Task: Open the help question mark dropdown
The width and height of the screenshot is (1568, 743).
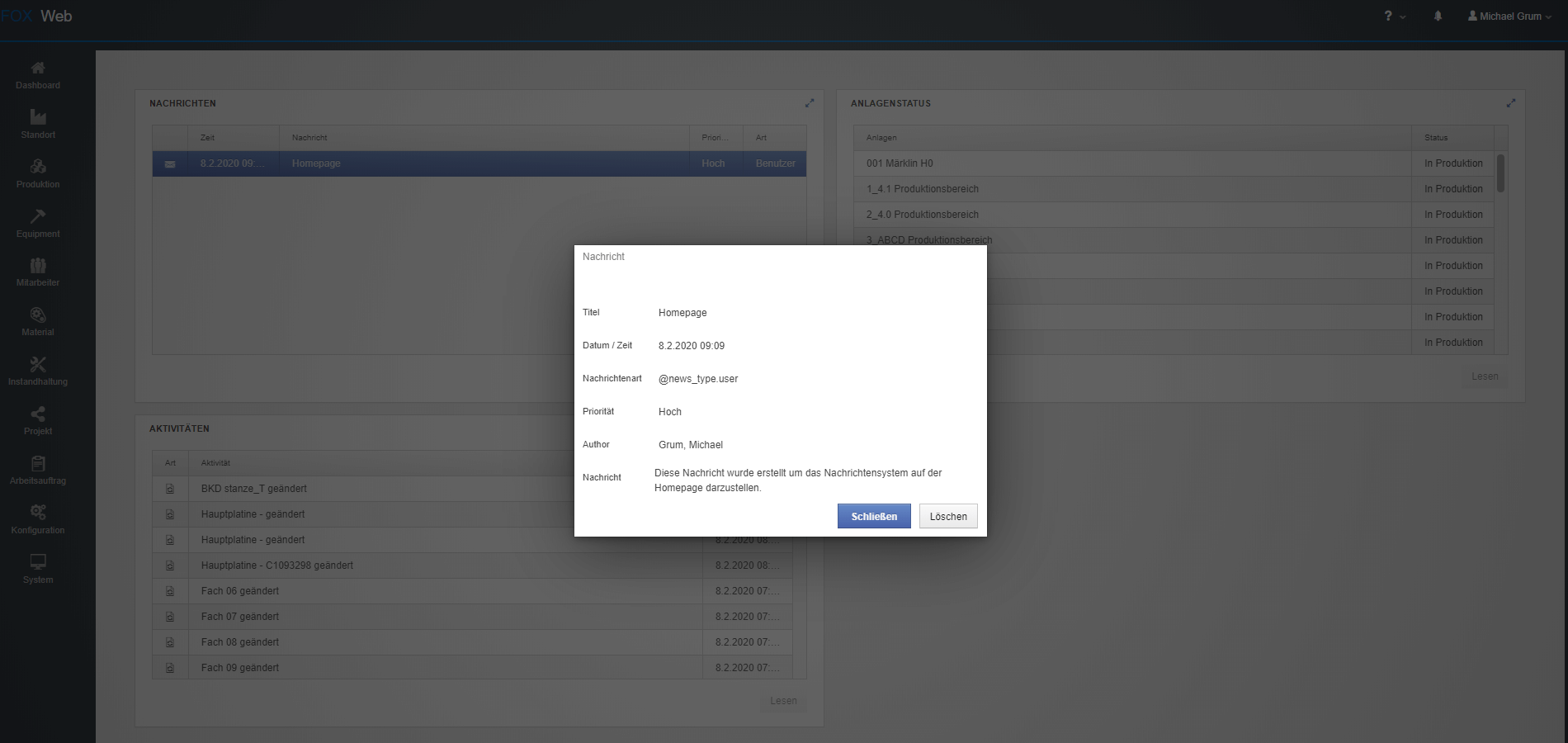Action: [1394, 17]
